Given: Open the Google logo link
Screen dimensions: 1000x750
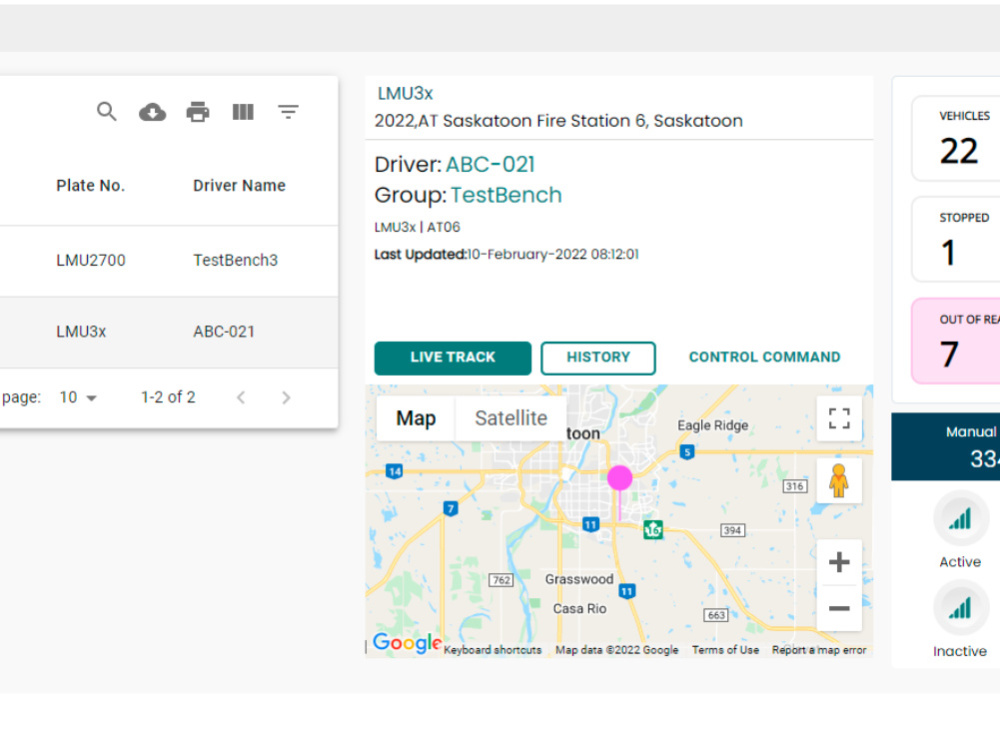Looking at the screenshot, I should [407, 642].
